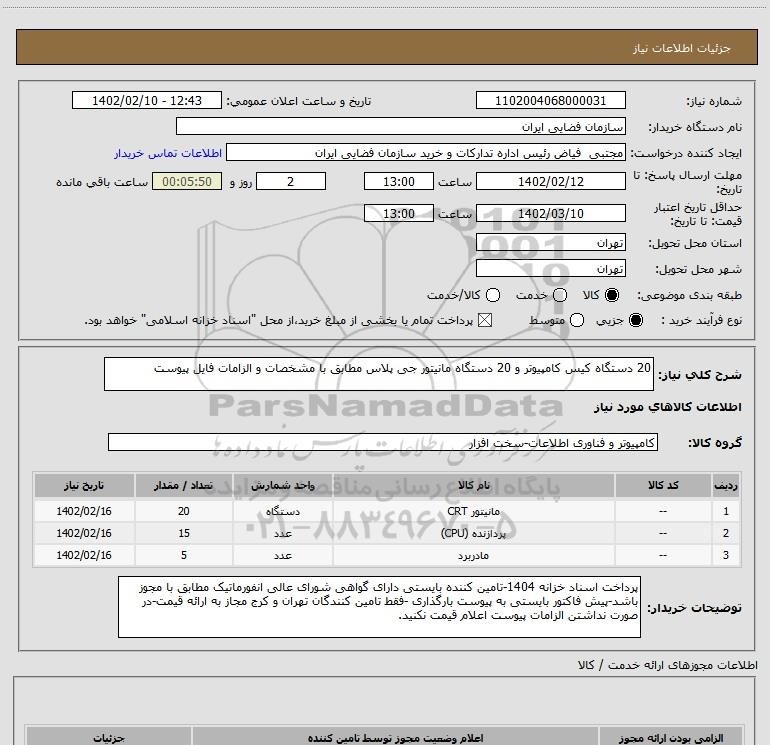
Task: Click the announcement date field 1402/02/10 - 12:43
Action: coord(147,100)
